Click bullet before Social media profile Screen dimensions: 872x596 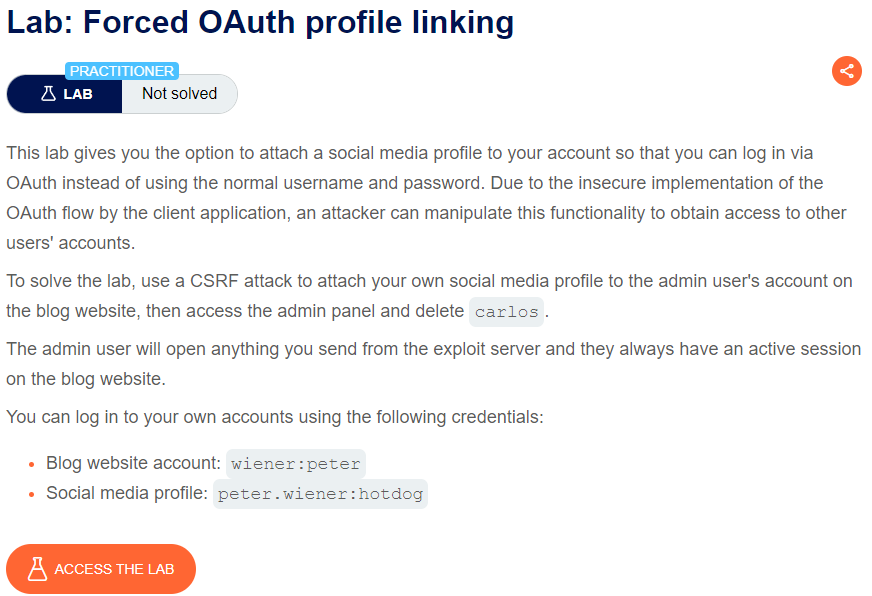(32, 494)
